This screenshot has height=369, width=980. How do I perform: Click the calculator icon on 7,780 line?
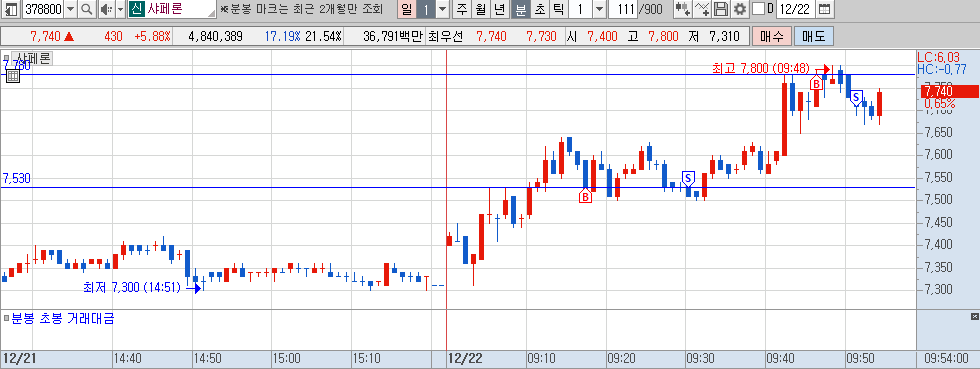[13, 76]
